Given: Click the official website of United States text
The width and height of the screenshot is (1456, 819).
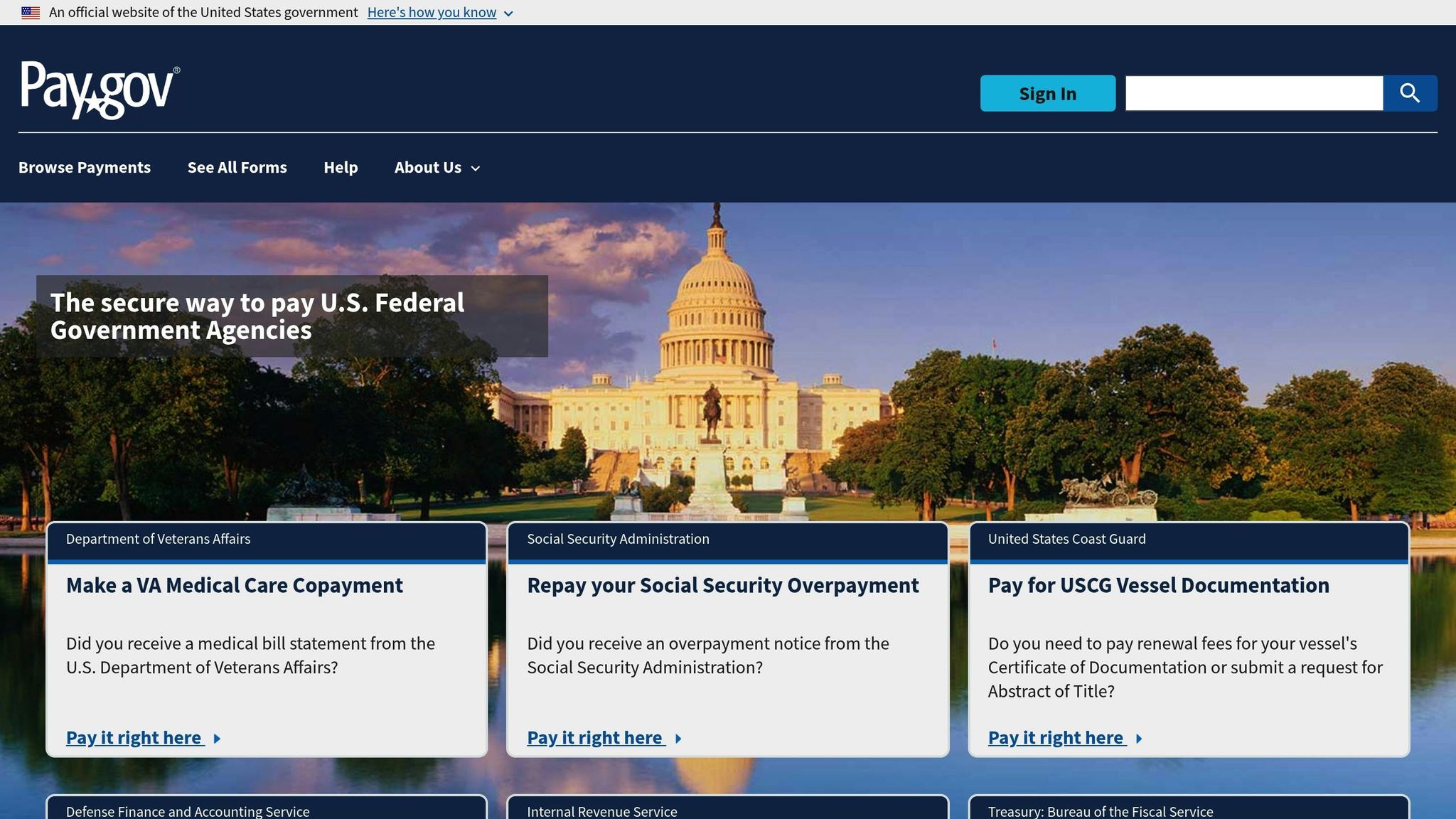Looking at the screenshot, I should (203, 12).
